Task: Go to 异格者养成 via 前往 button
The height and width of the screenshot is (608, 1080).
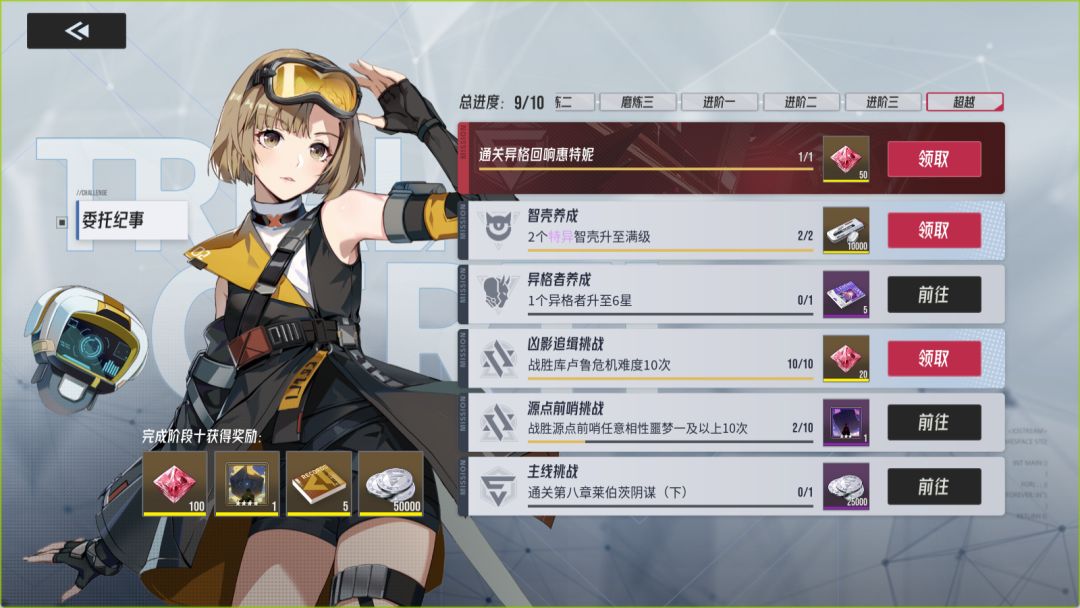Action: coord(934,295)
